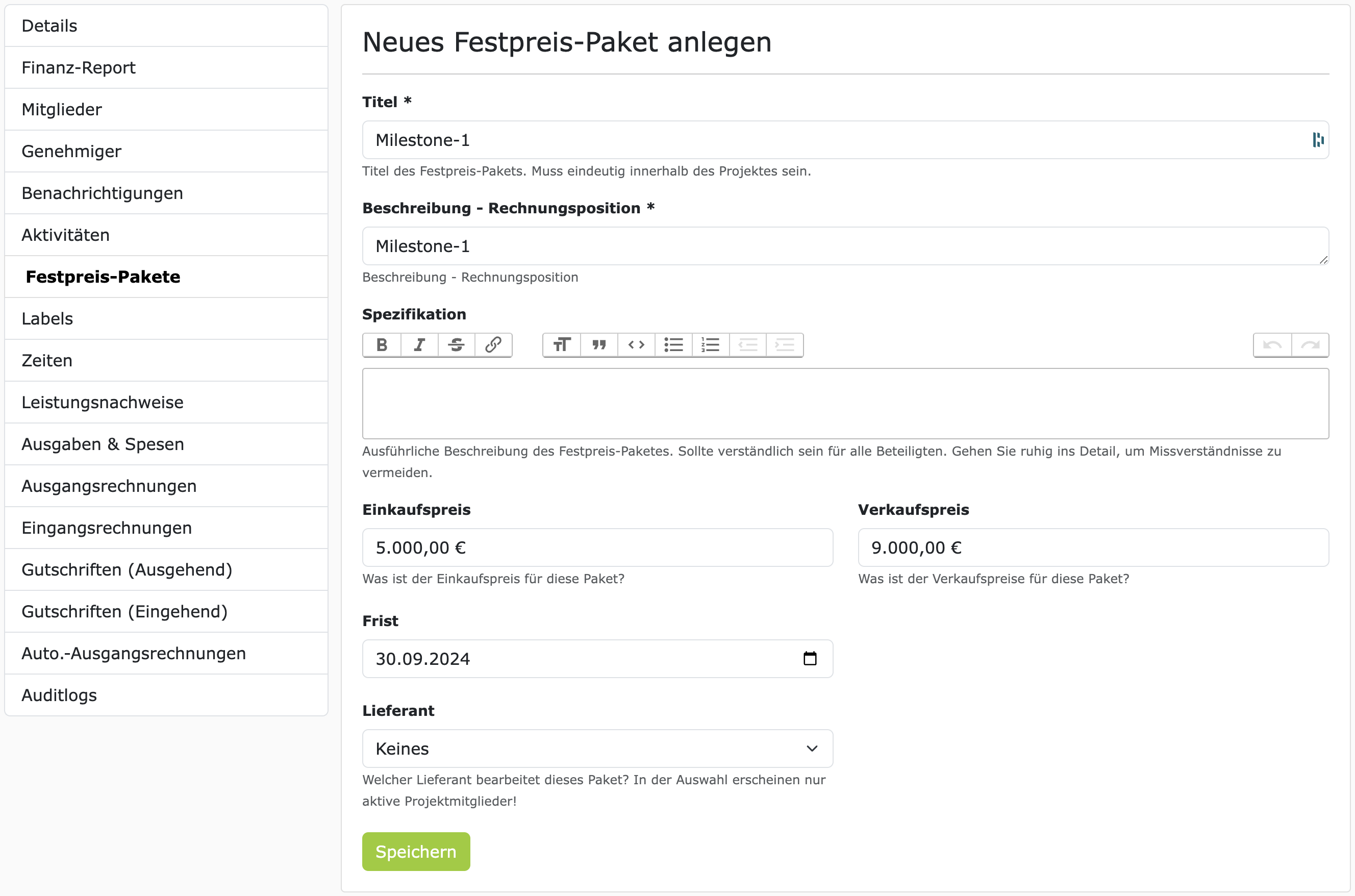The image size is (1355, 896).
Task: Select the strikethrough formatting icon
Action: (x=457, y=345)
